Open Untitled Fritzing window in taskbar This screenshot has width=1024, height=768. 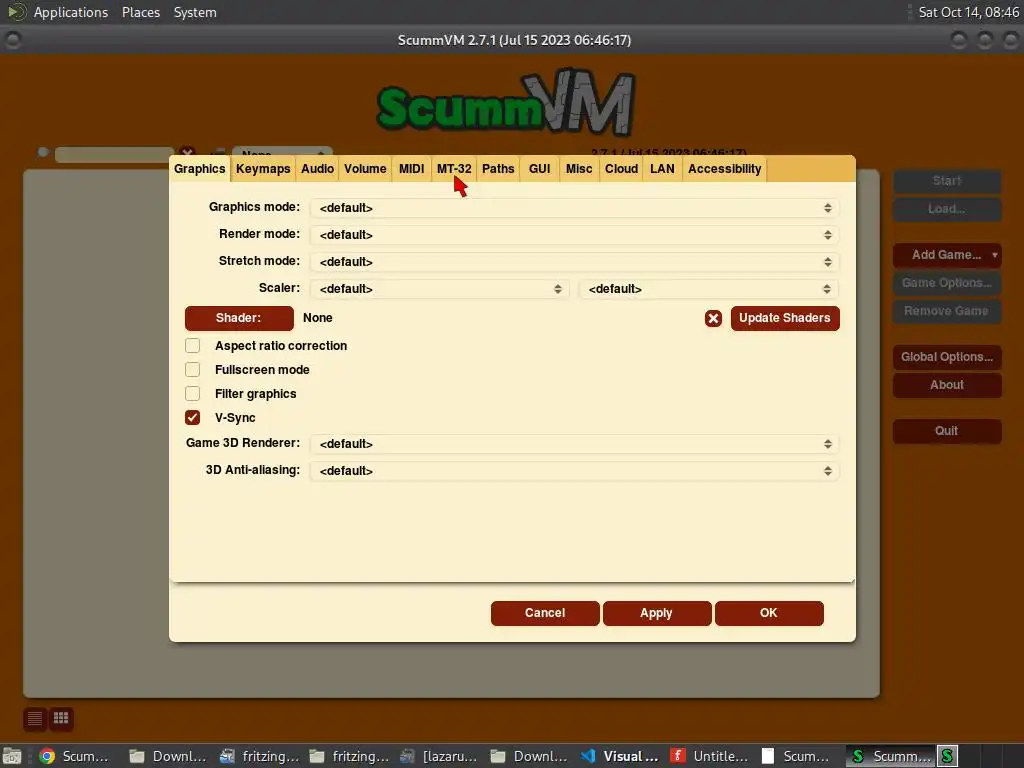709,756
